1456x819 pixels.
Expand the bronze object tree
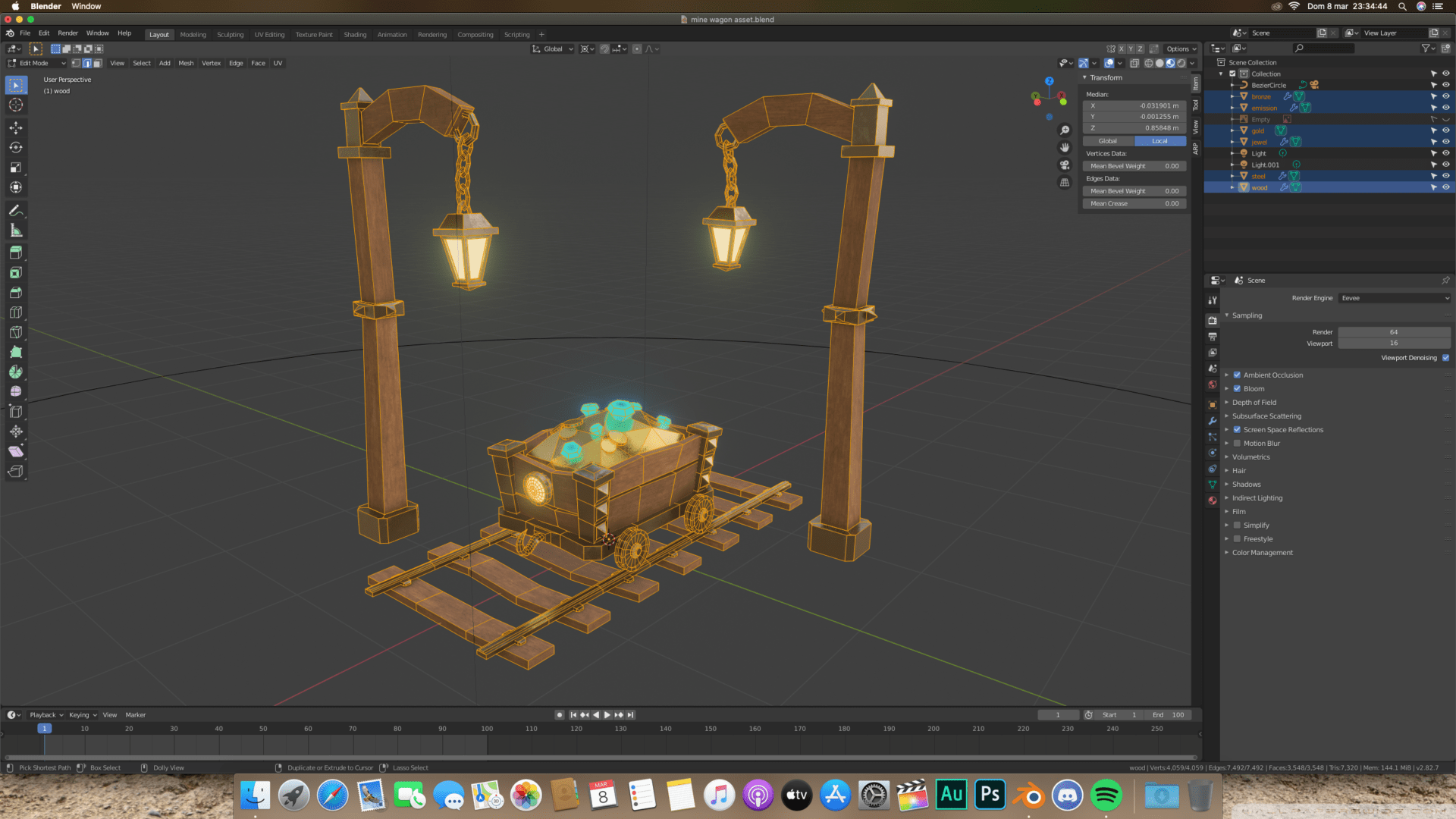[x=1232, y=96]
